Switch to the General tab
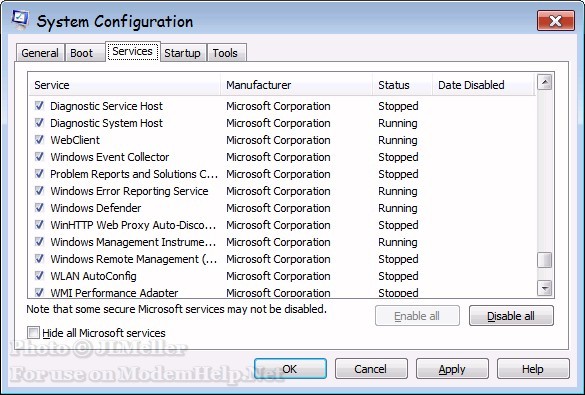 [x=40, y=53]
